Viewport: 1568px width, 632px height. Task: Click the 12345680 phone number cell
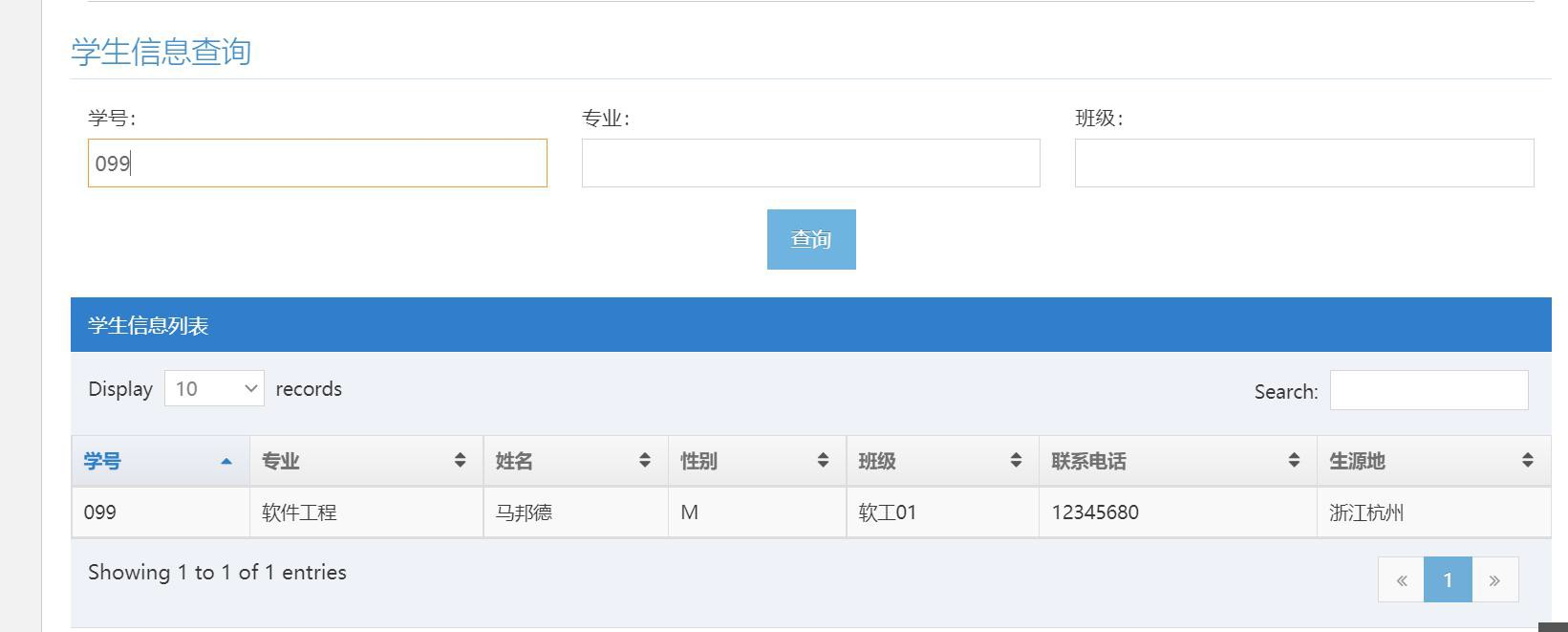[1178, 512]
